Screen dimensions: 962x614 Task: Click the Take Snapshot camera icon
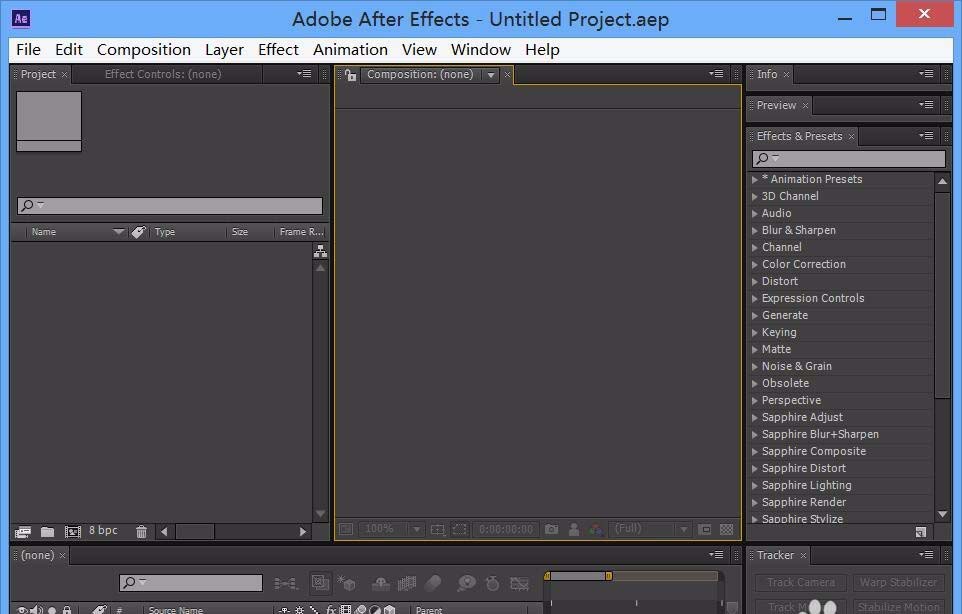click(x=552, y=529)
